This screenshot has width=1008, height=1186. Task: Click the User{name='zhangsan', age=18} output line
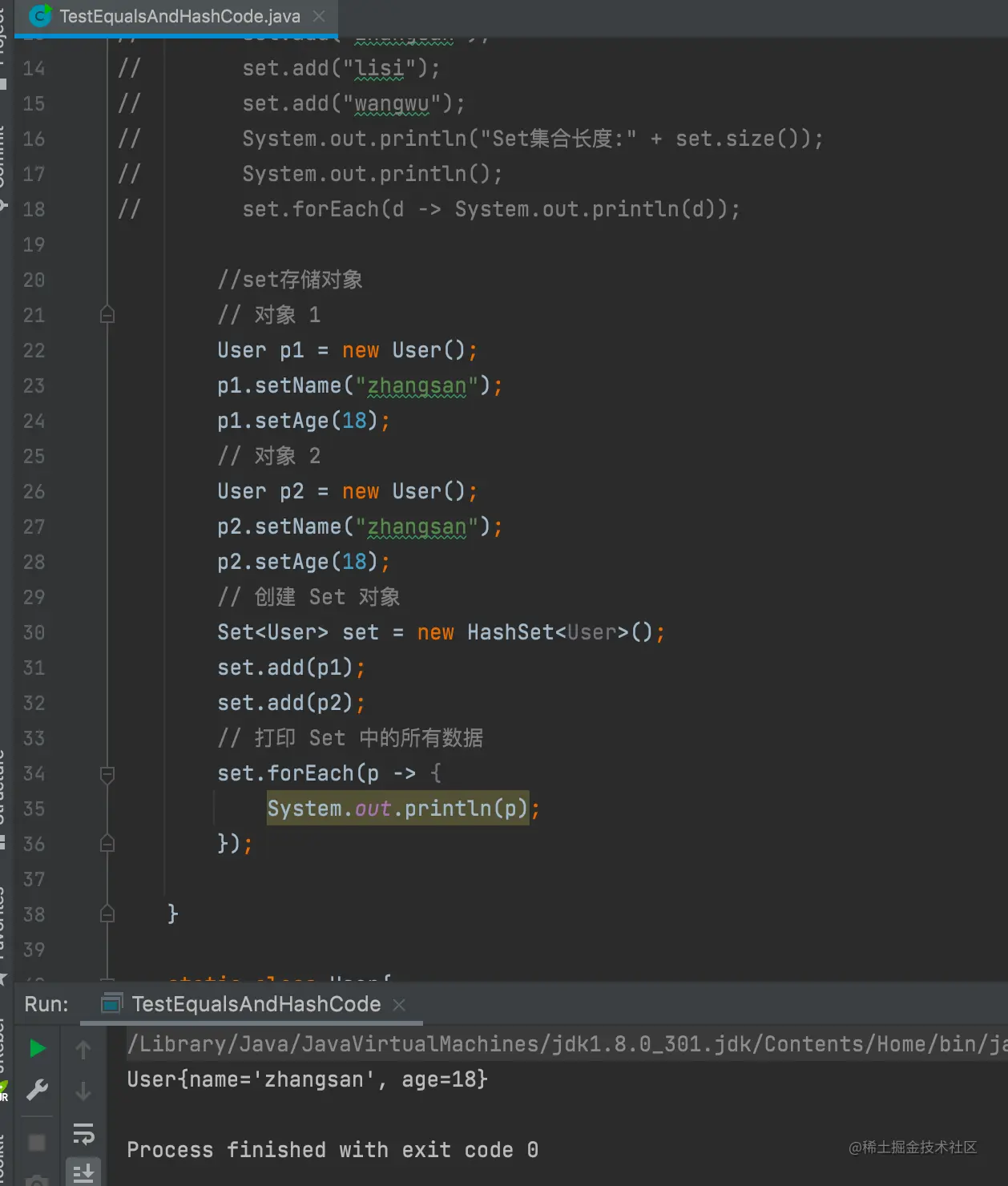(x=307, y=1079)
